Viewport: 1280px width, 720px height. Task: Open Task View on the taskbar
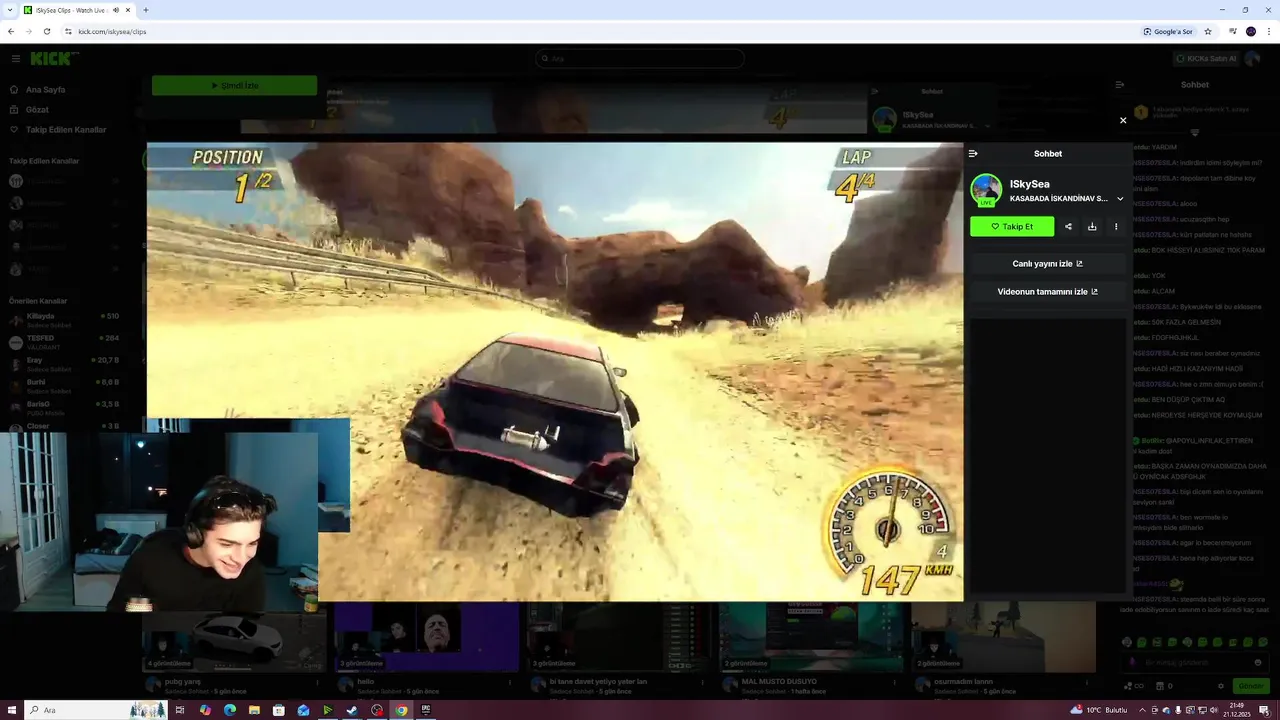pyautogui.click(x=180, y=710)
